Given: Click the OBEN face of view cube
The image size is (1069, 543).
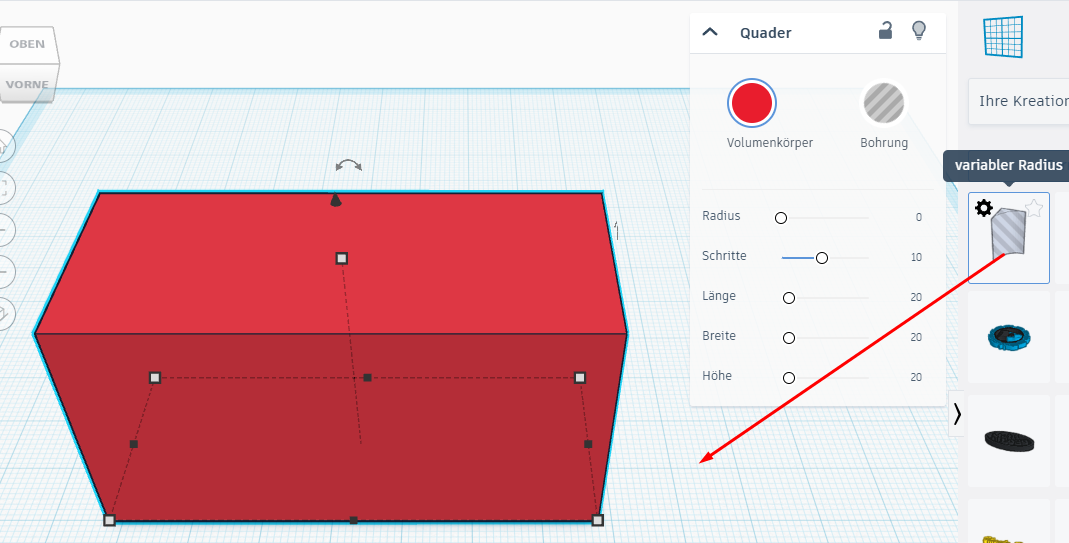Looking at the screenshot, I should tap(27, 44).
